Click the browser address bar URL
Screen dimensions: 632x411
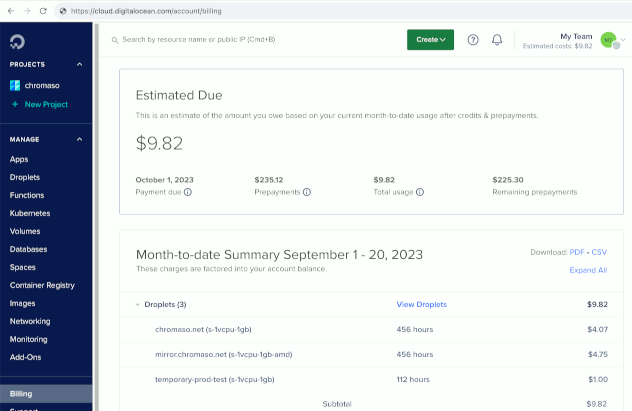146,11
